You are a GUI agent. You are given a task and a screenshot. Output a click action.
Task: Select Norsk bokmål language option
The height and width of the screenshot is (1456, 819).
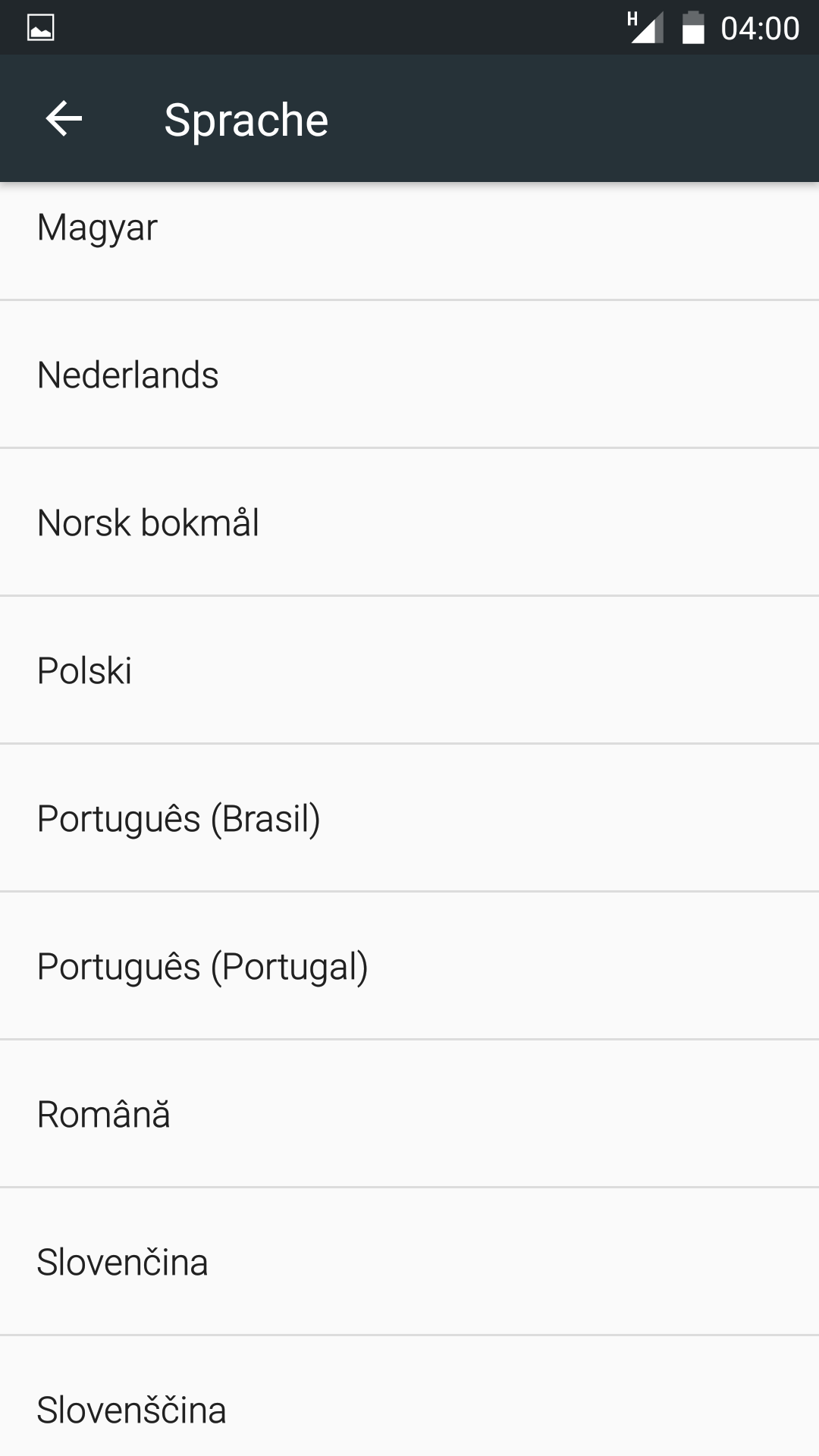point(148,522)
